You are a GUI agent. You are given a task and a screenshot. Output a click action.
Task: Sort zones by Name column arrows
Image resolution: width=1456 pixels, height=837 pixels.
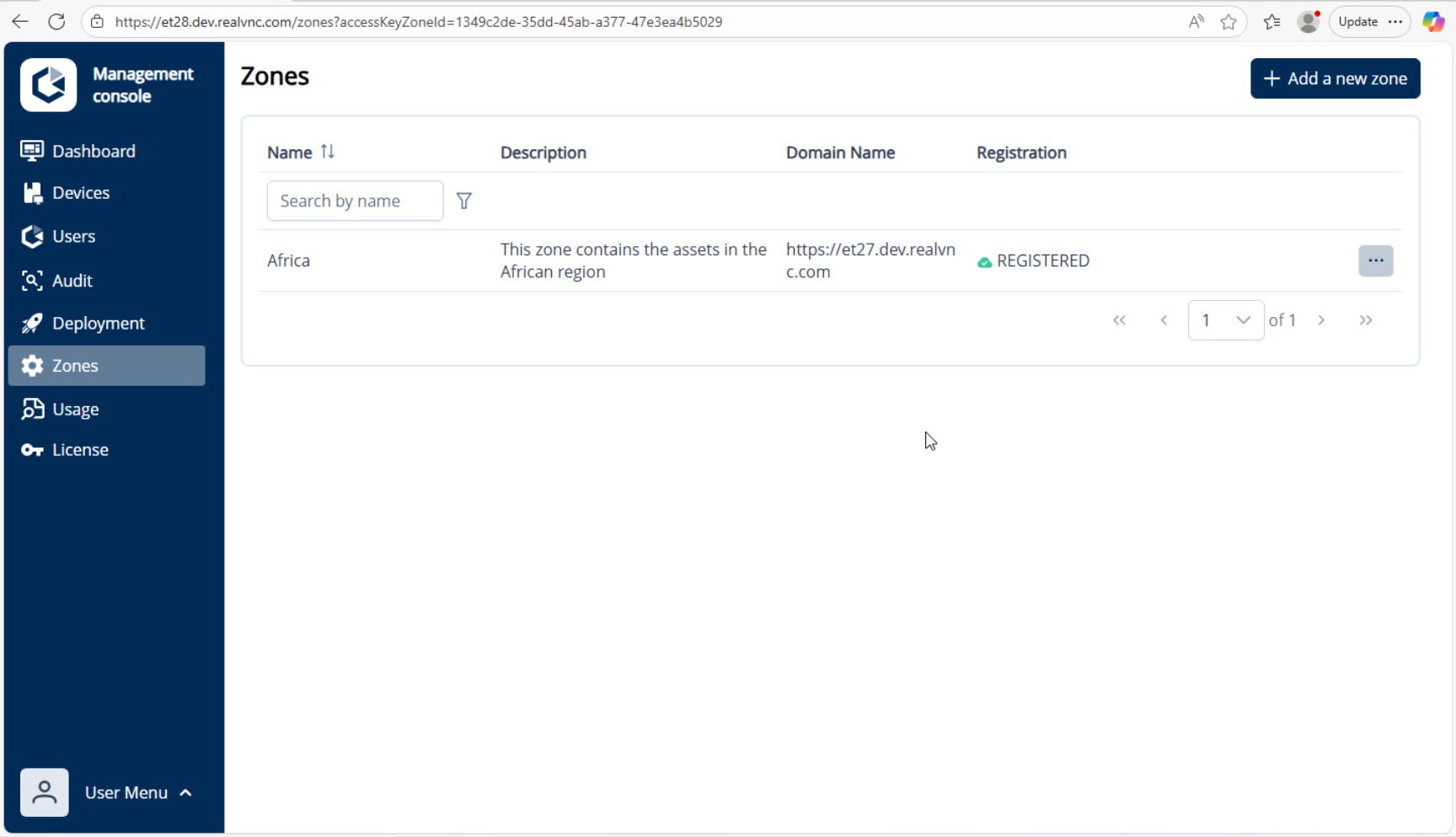pyautogui.click(x=328, y=152)
